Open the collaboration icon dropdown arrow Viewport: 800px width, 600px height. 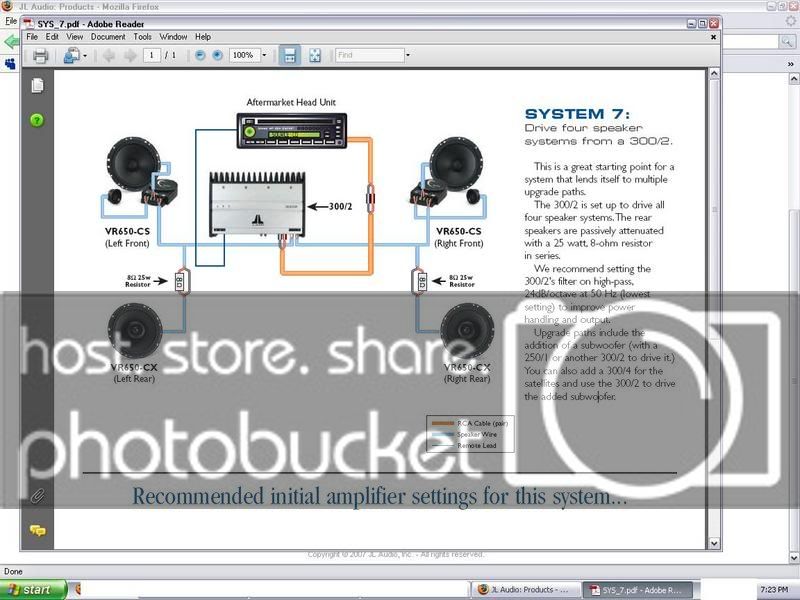click(x=85, y=56)
